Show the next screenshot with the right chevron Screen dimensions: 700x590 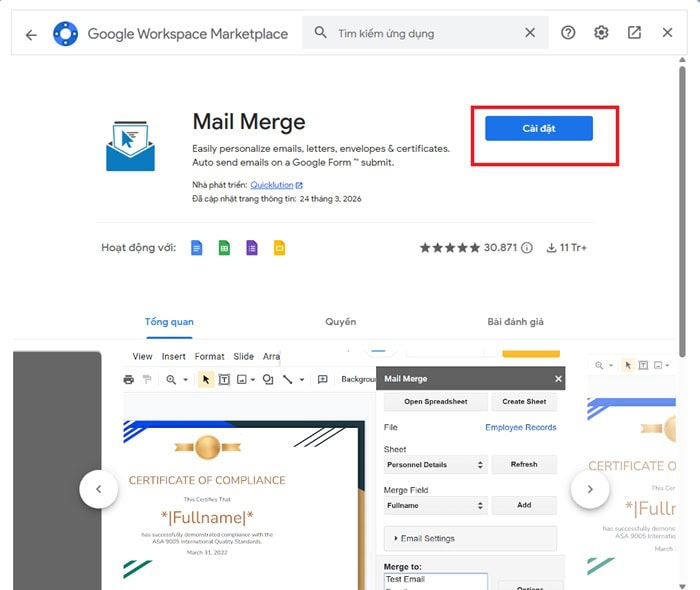590,489
